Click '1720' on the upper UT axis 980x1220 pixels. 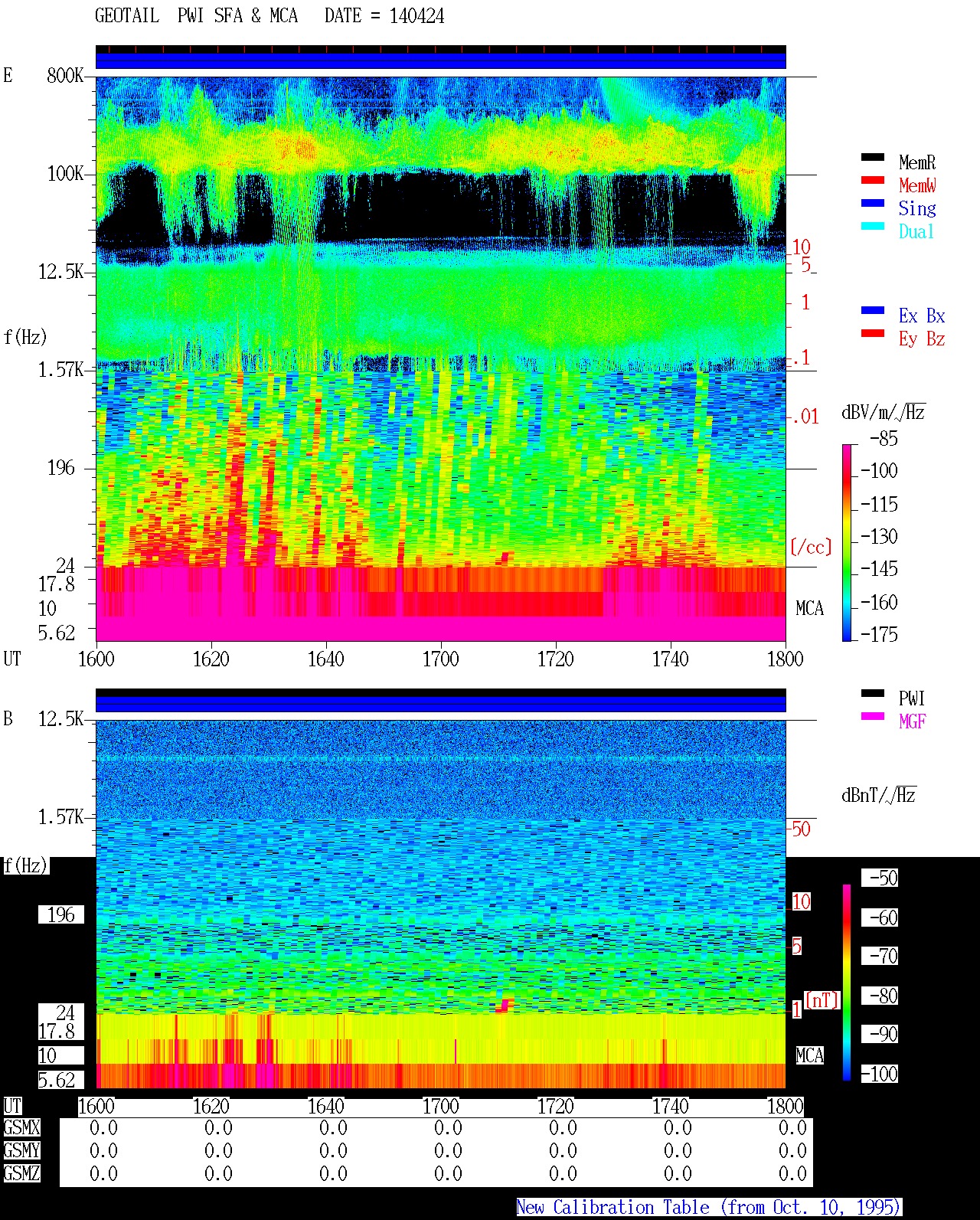(x=555, y=659)
